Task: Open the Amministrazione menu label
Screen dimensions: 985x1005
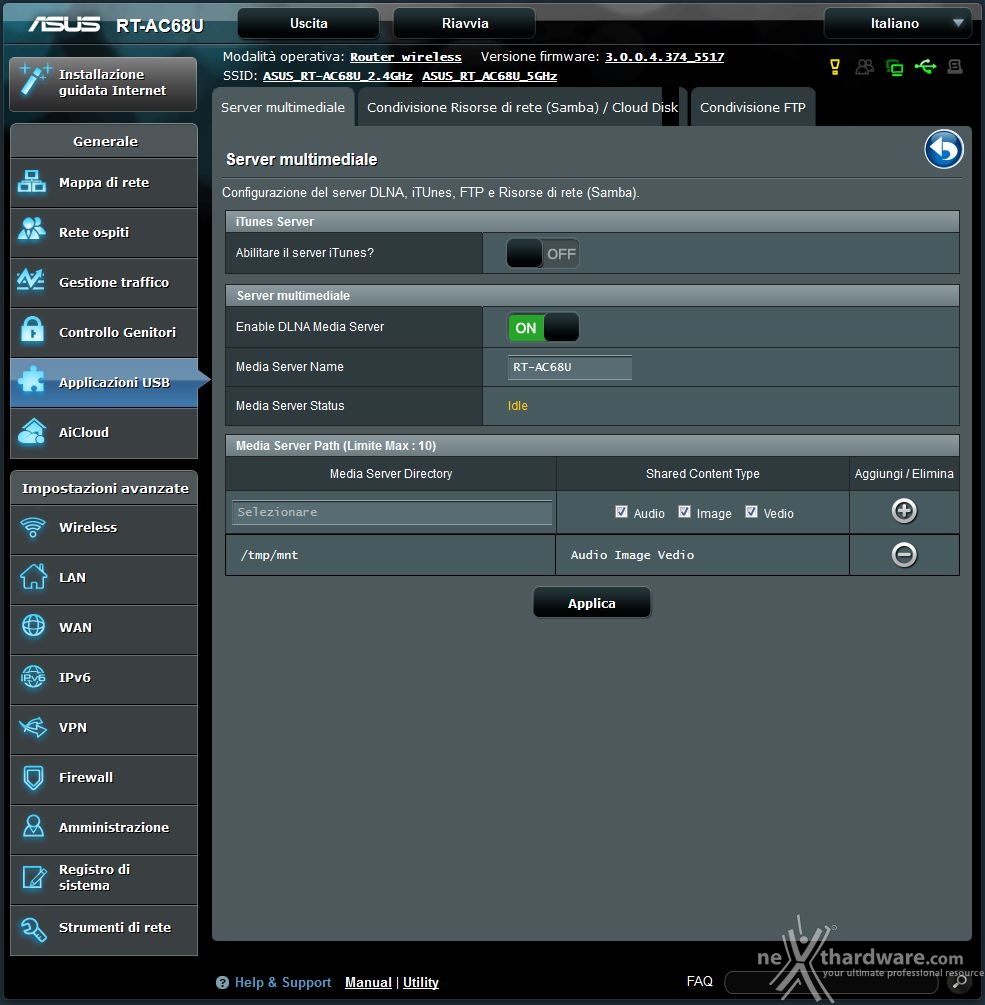Action: tap(114, 827)
